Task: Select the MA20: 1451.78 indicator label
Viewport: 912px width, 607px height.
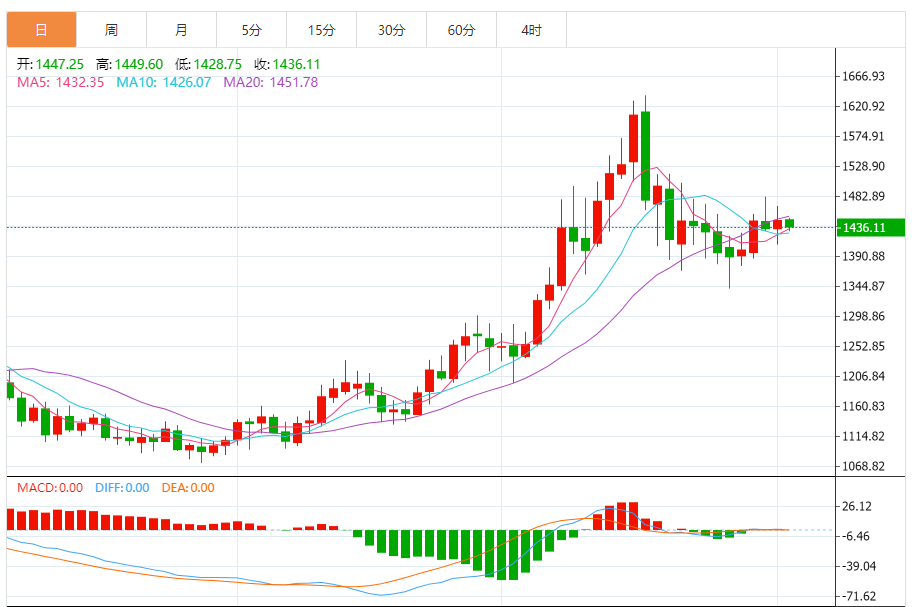Action: pos(270,82)
